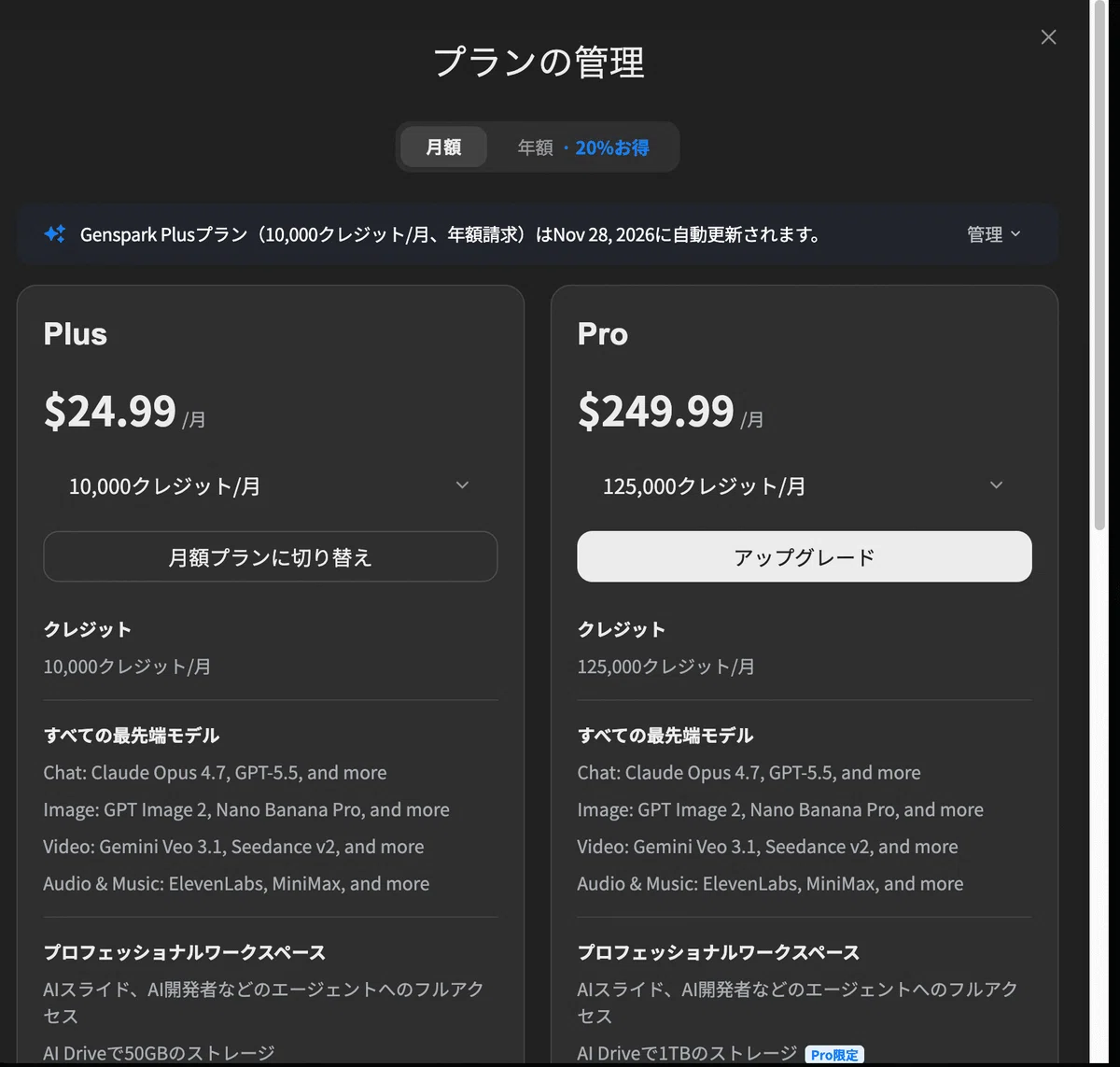Click the プランの管理 heading

pos(539,63)
